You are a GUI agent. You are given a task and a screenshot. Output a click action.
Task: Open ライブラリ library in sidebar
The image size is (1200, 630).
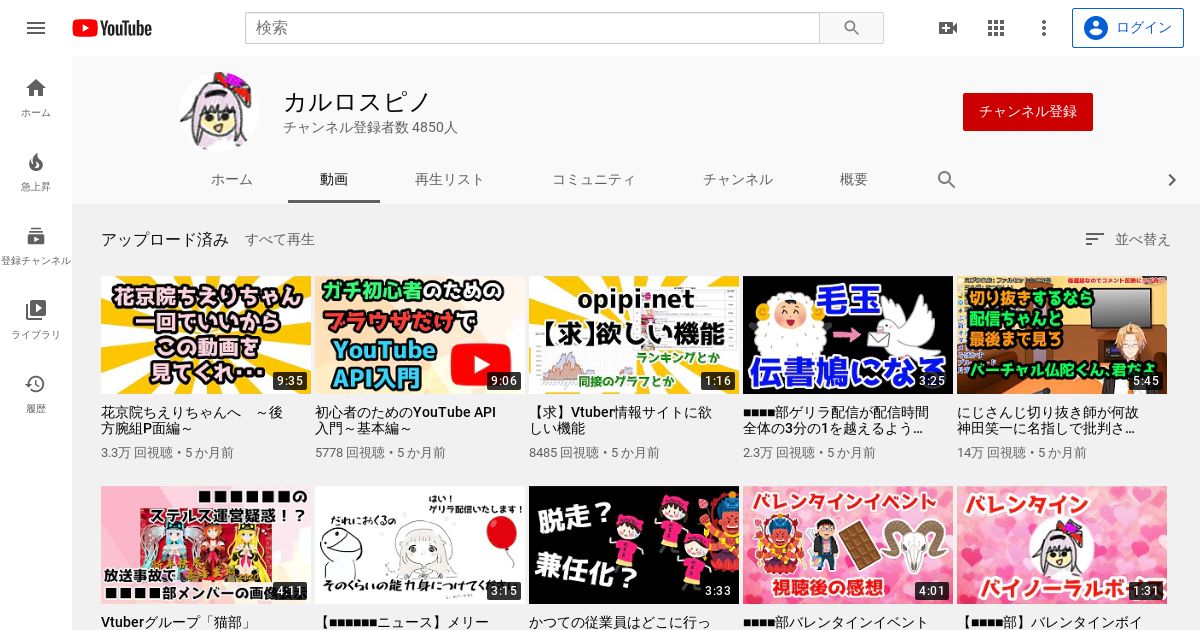[36, 320]
